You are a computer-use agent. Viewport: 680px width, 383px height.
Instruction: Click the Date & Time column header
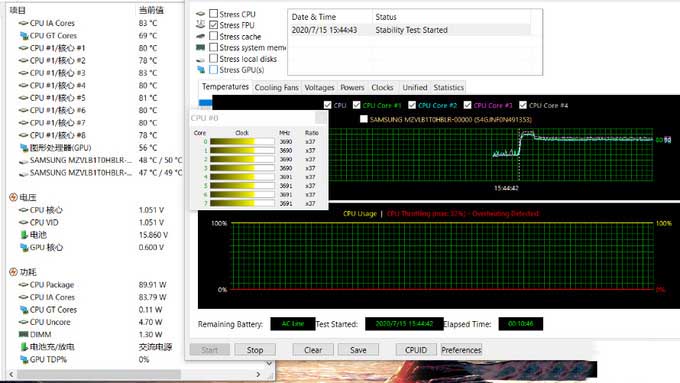click(x=330, y=17)
